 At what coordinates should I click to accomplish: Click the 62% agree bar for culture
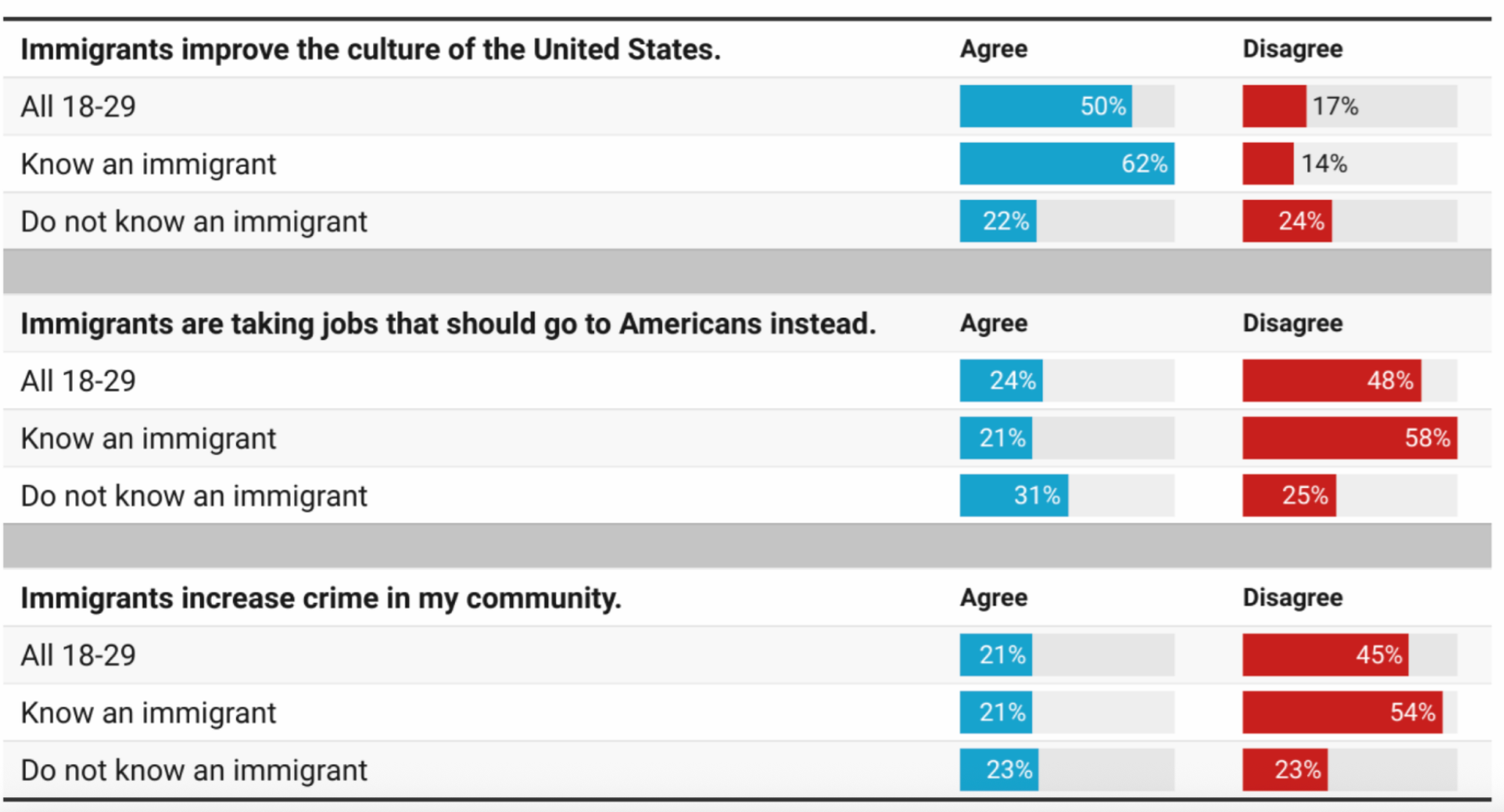pyautogui.click(x=1066, y=164)
